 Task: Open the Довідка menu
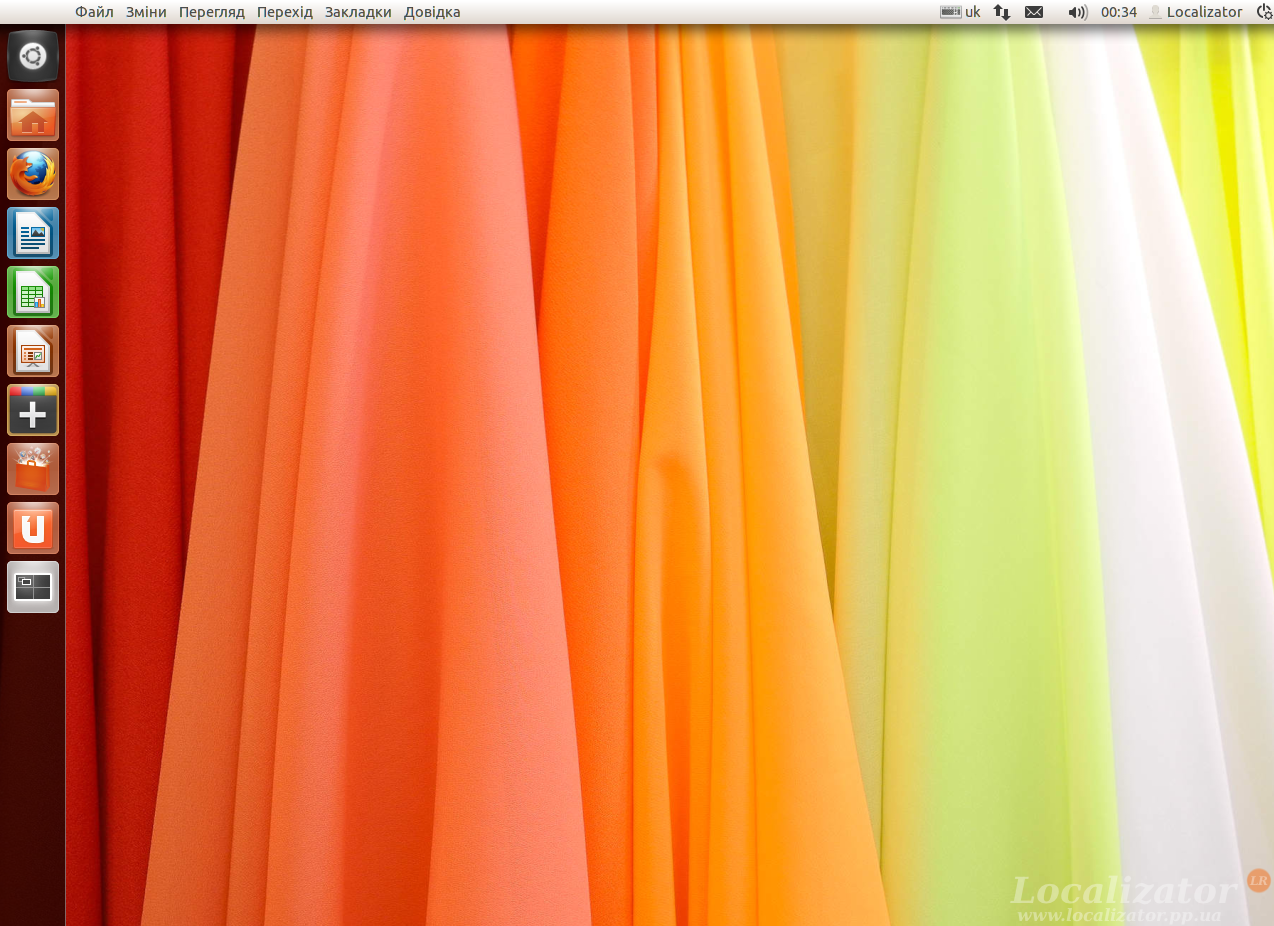click(x=432, y=12)
